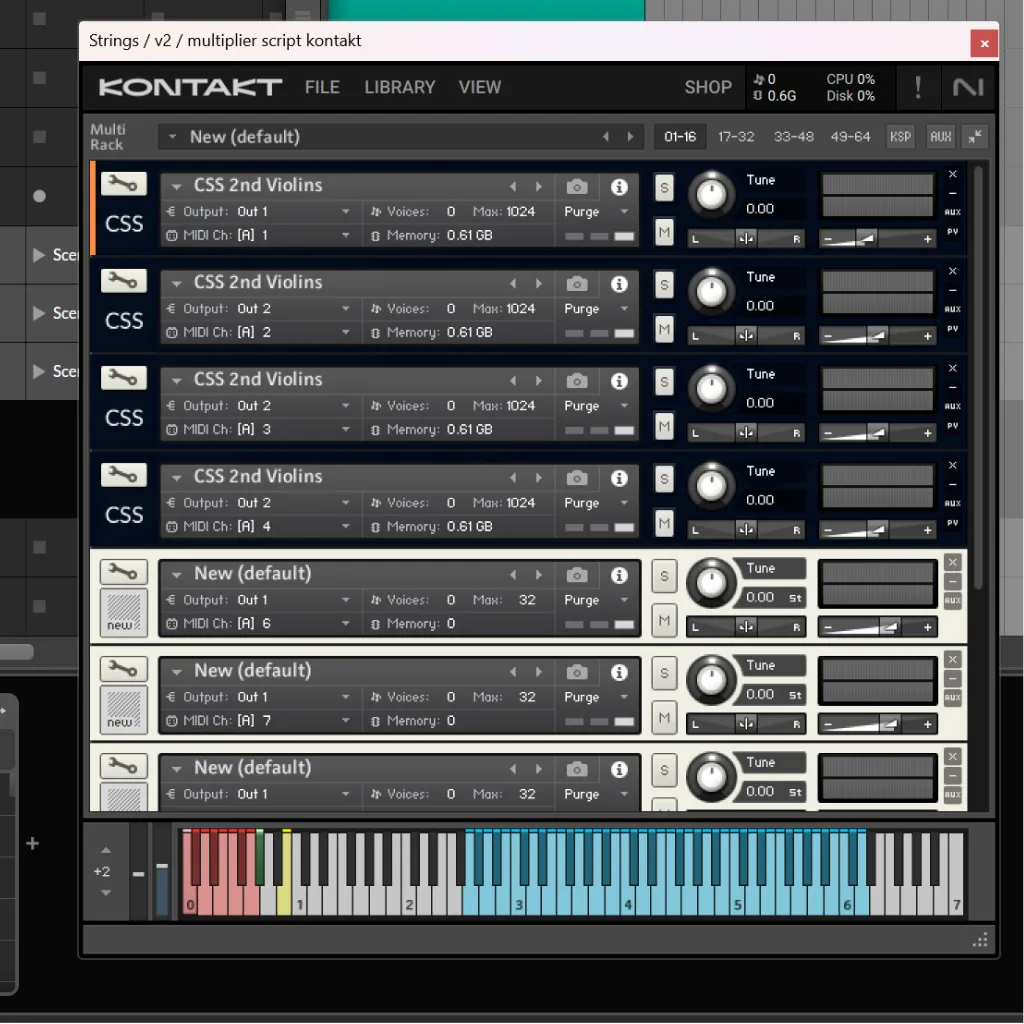
Task: Click the rack vertical scrollbar
Action: [x=978, y=379]
